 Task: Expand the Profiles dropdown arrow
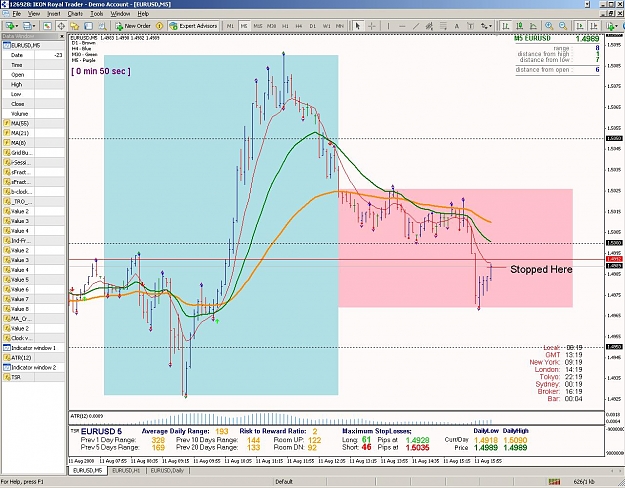point(34,26)
